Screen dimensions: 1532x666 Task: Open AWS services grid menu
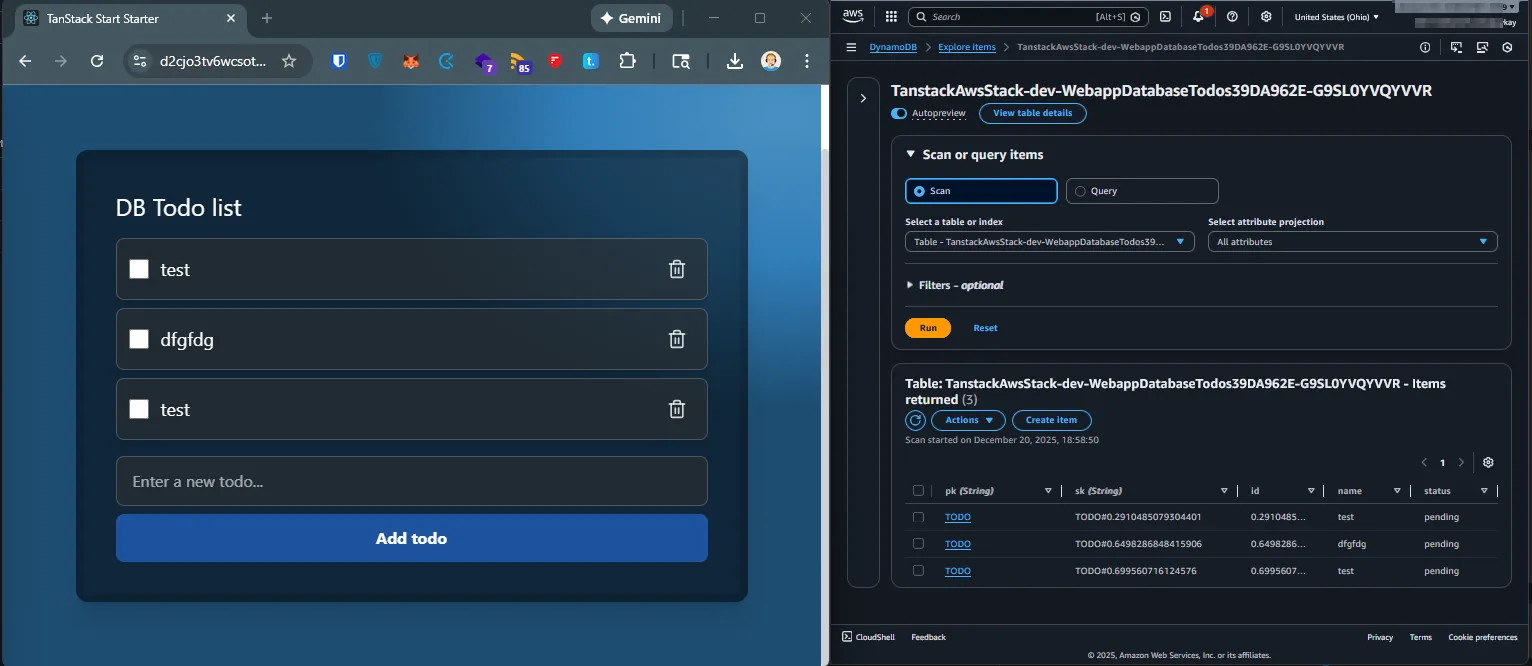coord(891,17)
